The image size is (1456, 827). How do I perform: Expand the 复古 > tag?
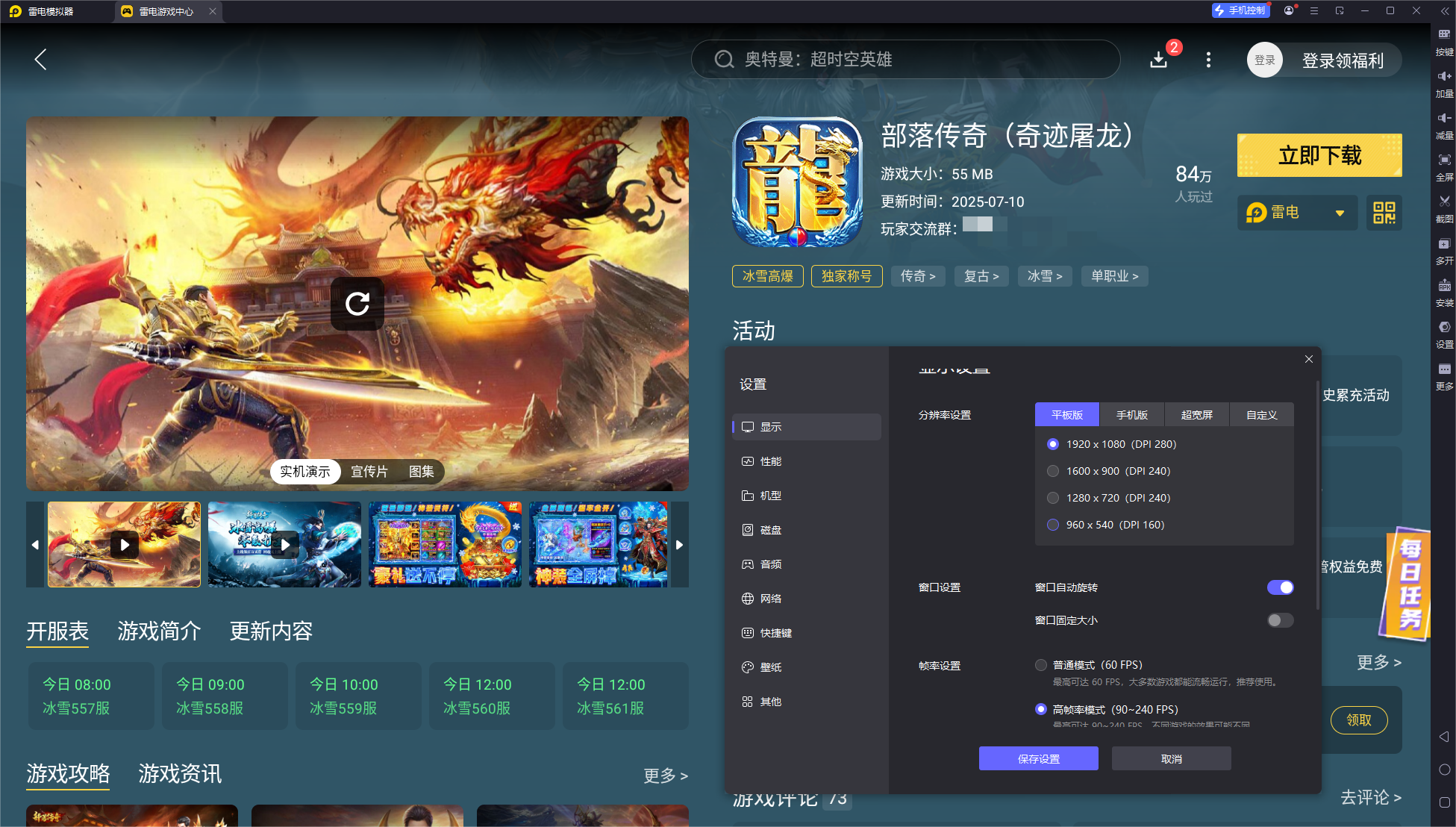[981, 276]
